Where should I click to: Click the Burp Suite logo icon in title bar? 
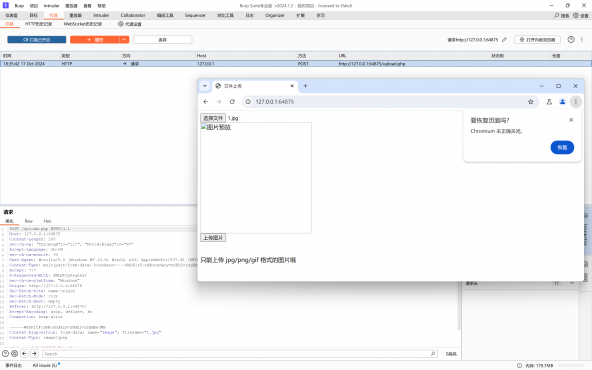(6, 5)
